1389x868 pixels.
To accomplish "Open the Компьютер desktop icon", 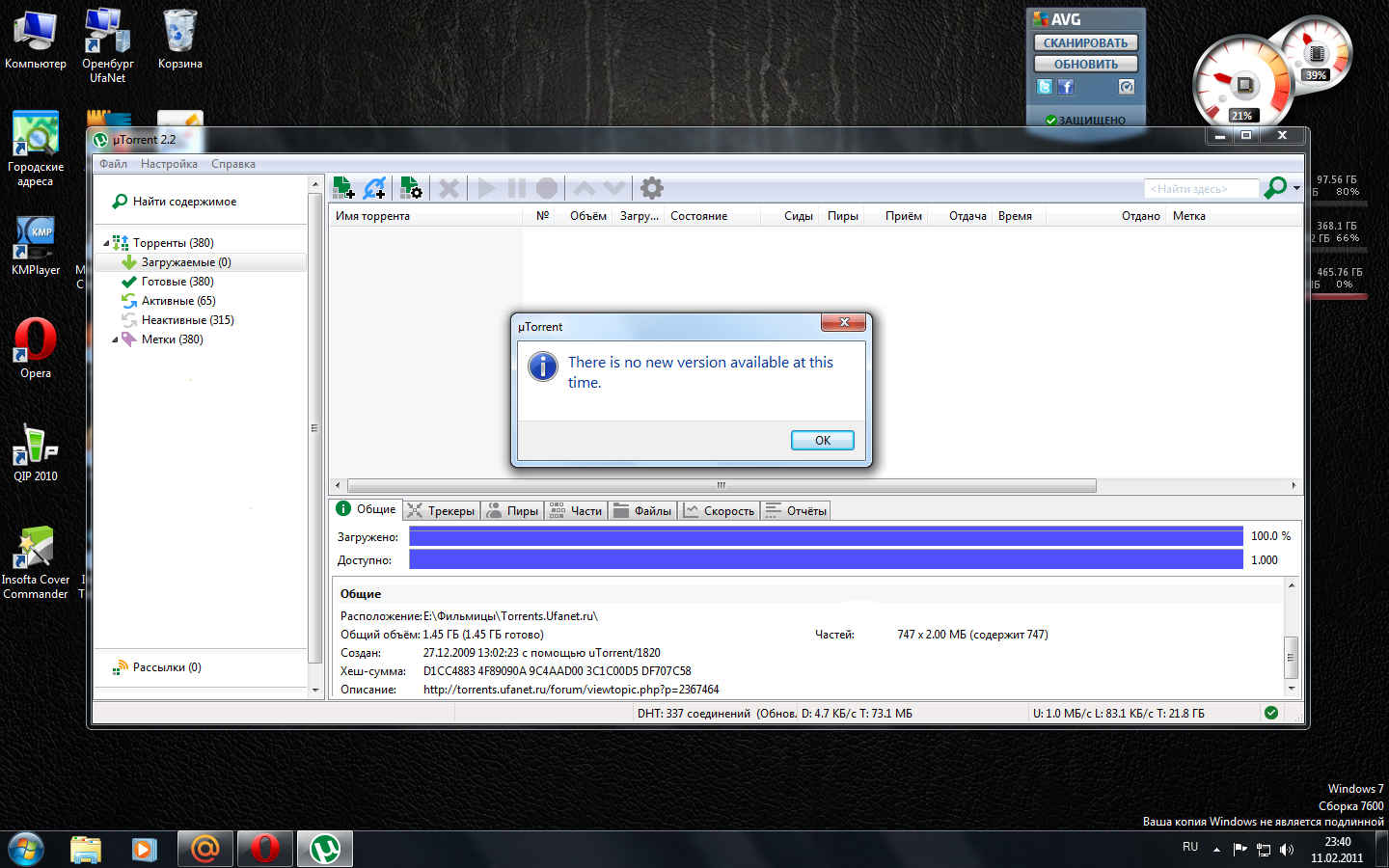I will 36,39.
